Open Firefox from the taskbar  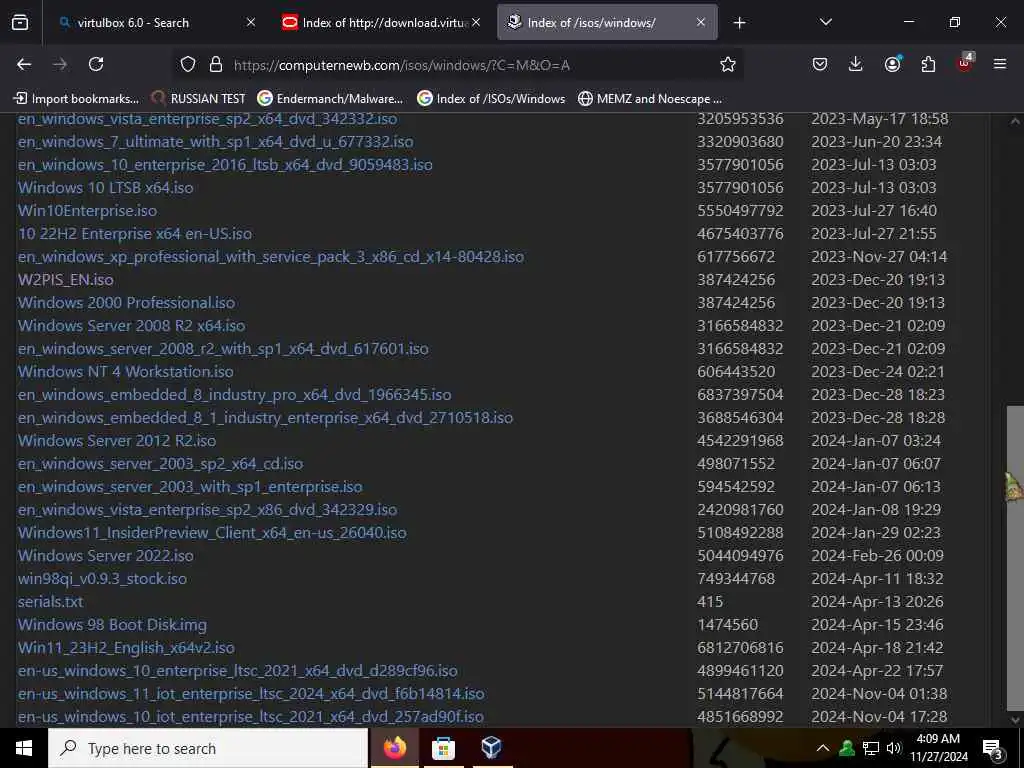point(395,748)
